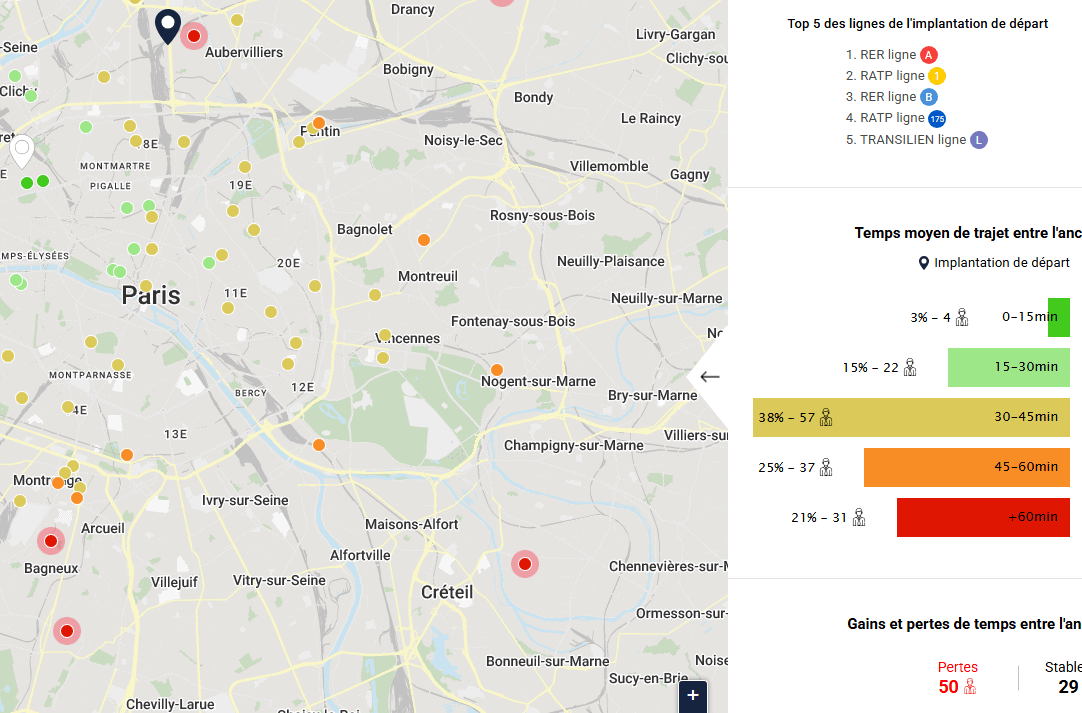This screenshot has height=713, width=1082.
Task: Click the white location pin near Montmartre
Action: (x=21, y=151)
